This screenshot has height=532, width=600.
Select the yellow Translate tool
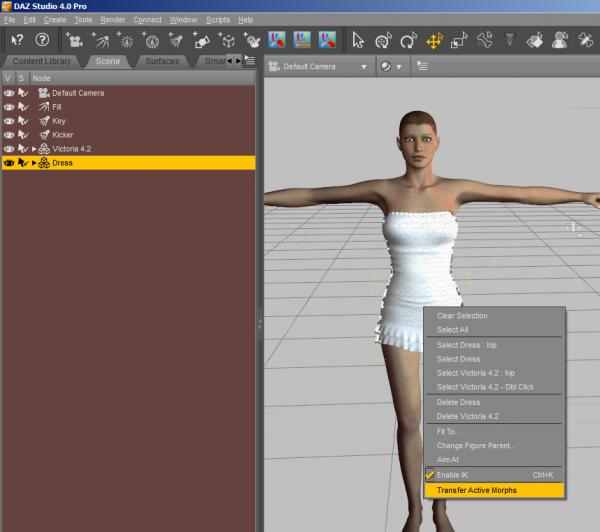(x=434, y=40)
